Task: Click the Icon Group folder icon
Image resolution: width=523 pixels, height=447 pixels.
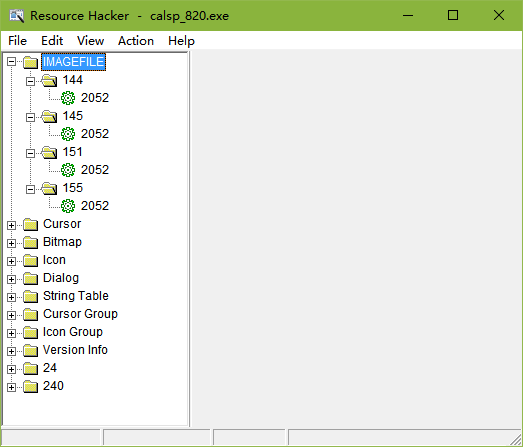Action: tap(30, 333)
